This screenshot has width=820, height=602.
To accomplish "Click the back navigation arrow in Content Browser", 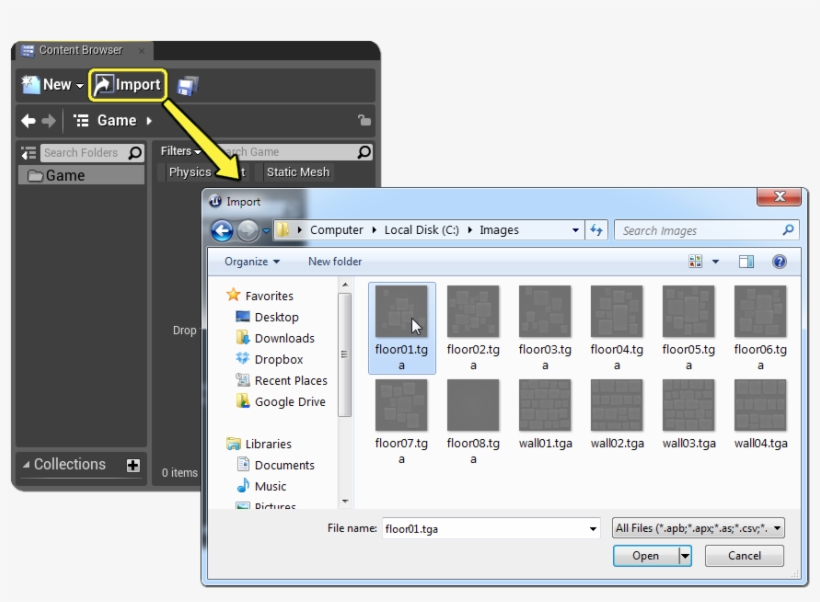I will coord(27,120).
